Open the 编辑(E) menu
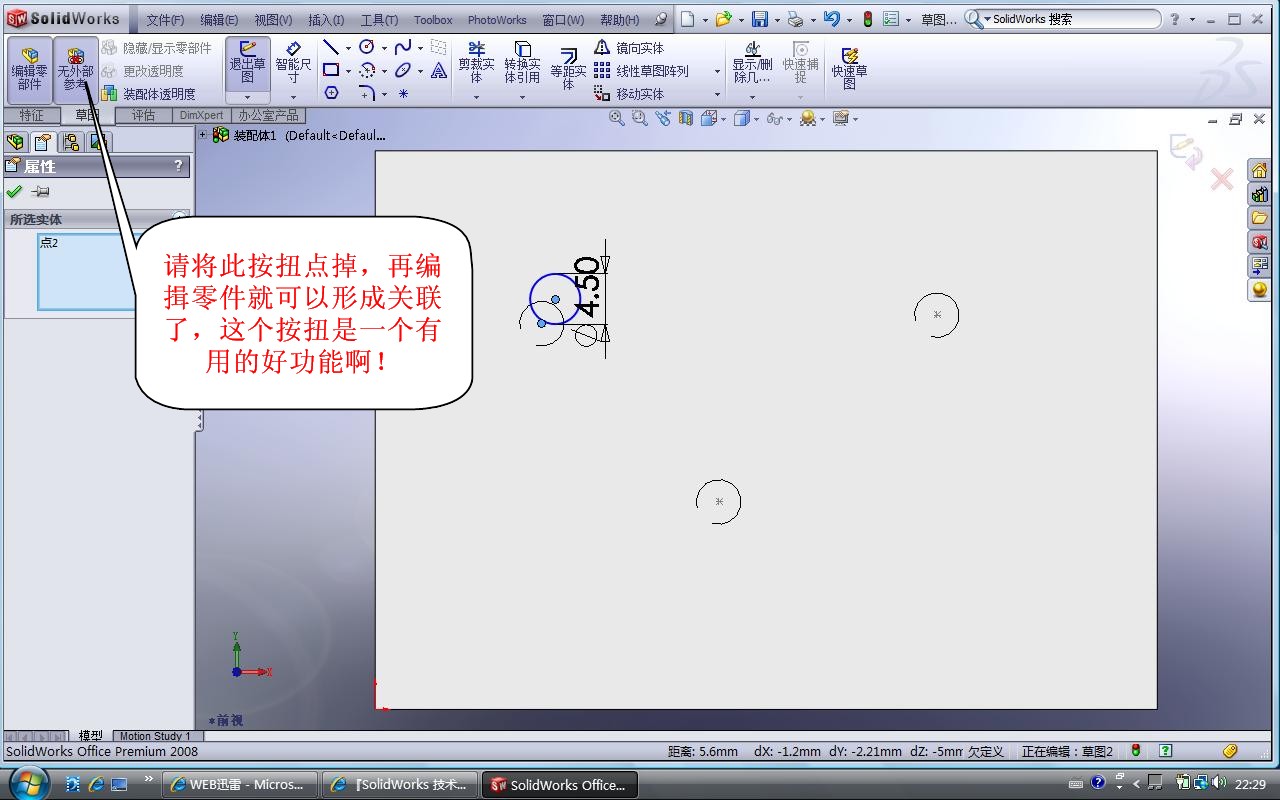Image resolution: width=1280 pixels, height=800 pixels. pyautogui.click(x=219, y=20)
